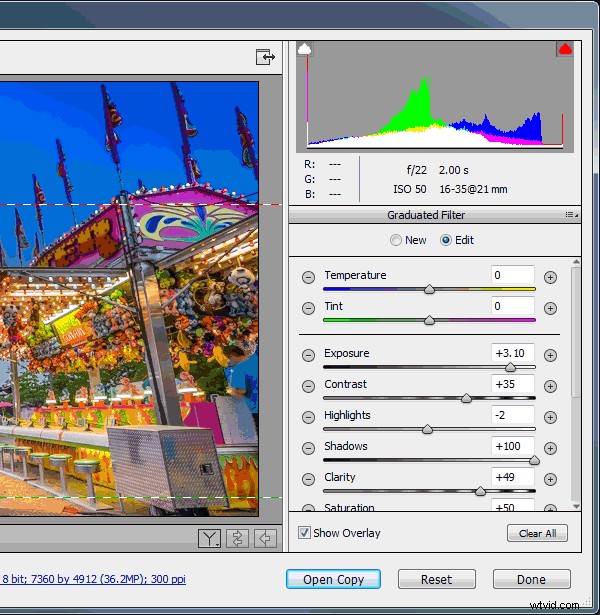Toggle shadow clipping warning triangle
Viewport: 600px width, 615px height.
click(x=304, y=49)
